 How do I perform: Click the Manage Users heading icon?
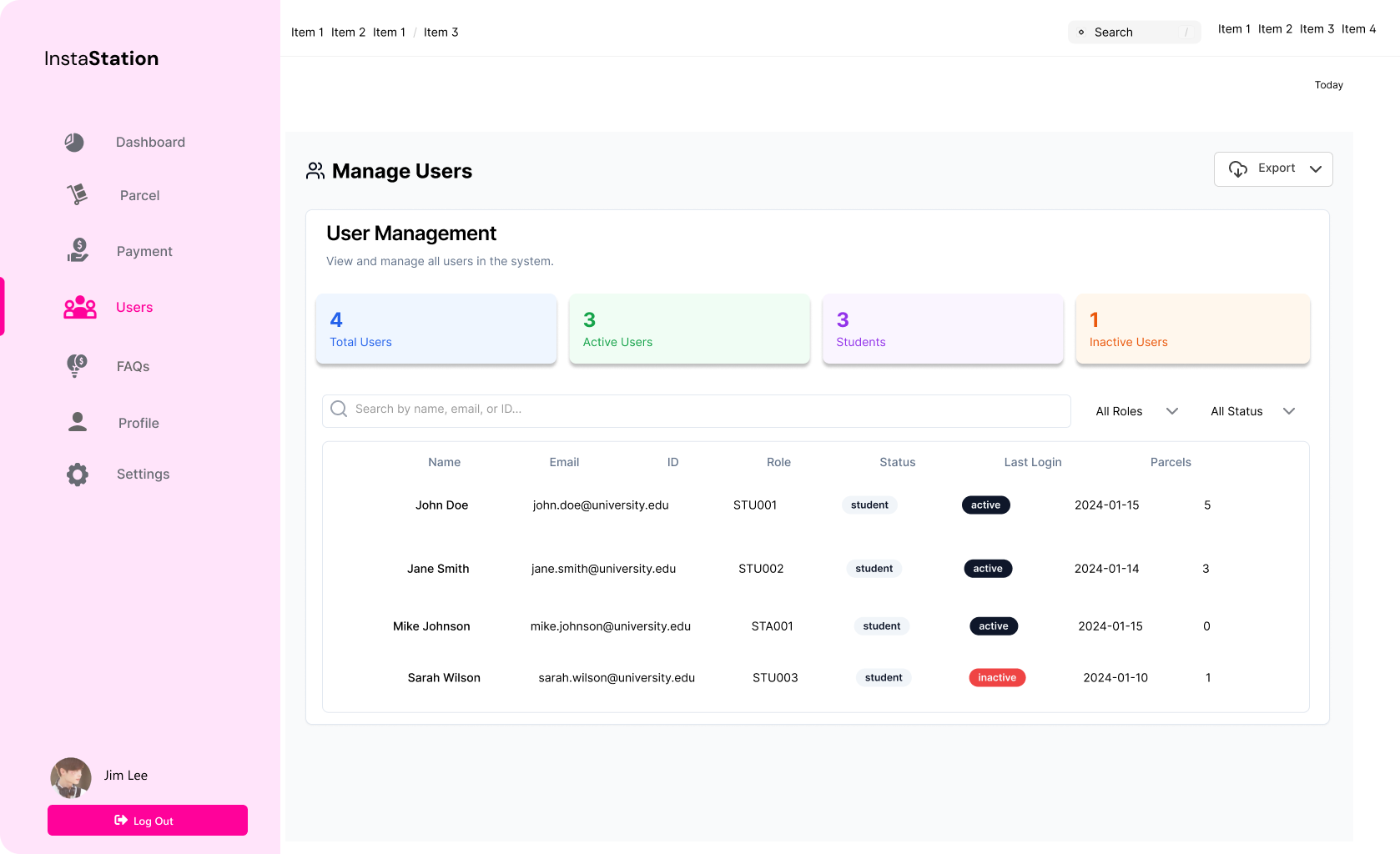coord(315,171)
